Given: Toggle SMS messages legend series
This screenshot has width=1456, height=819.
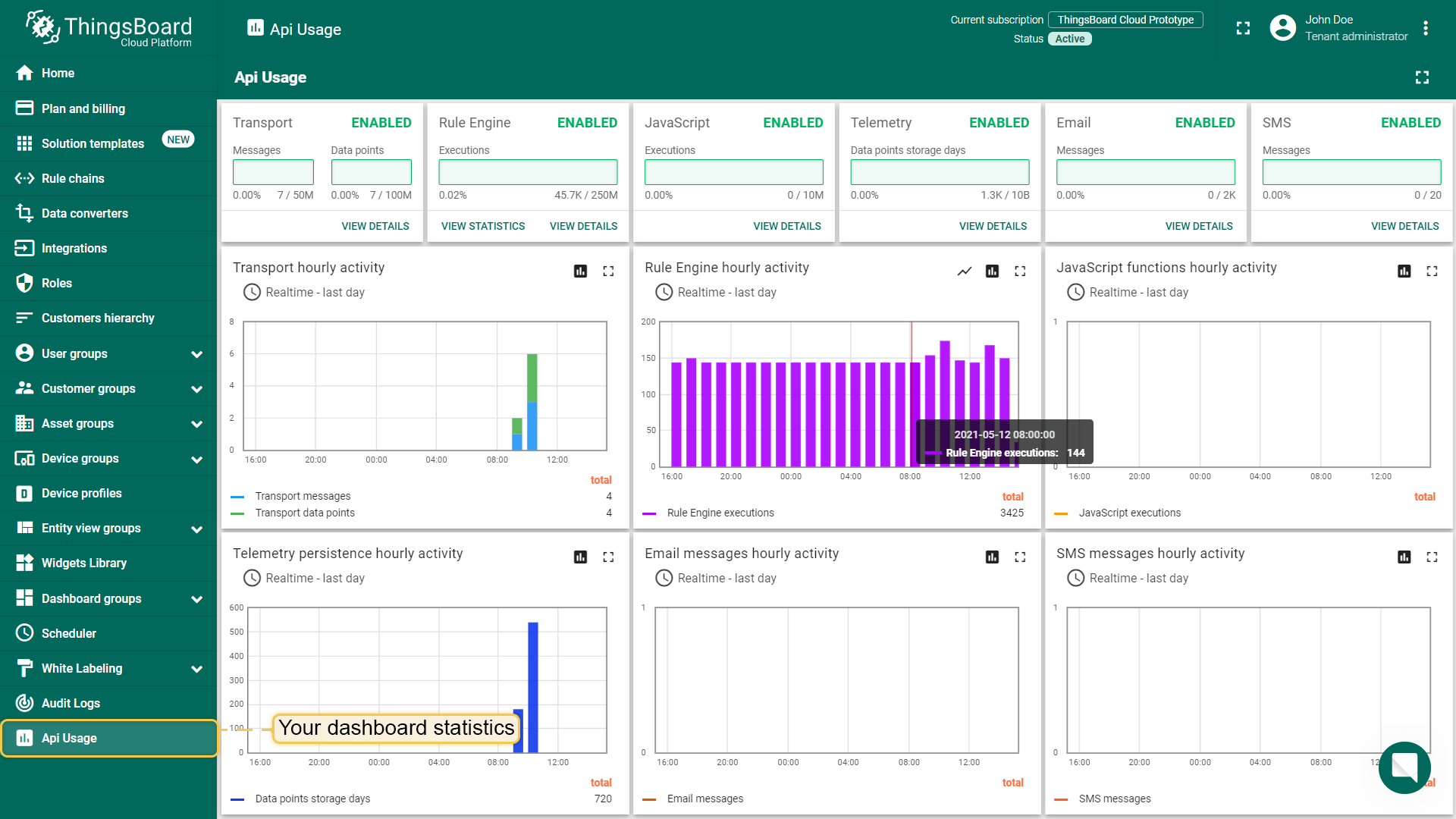Looking at the screenshot, I should point(1115,799).
